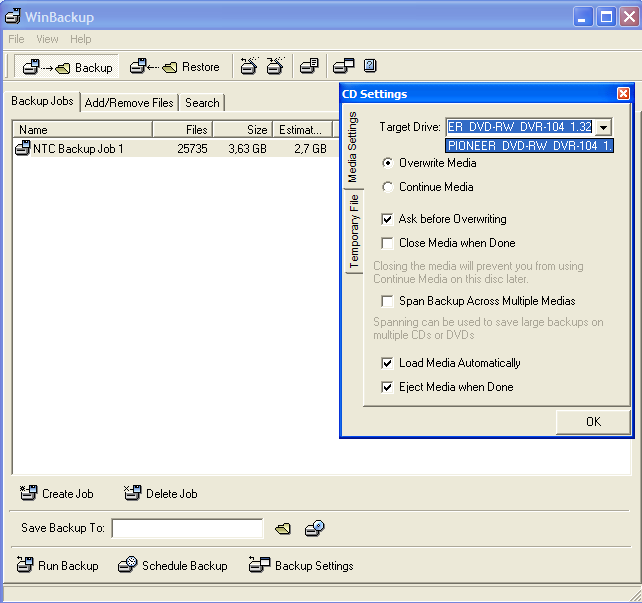This screenshot has height=603, width=642.
Task: Select the Continue Media radio option
Action: [388, 187]
